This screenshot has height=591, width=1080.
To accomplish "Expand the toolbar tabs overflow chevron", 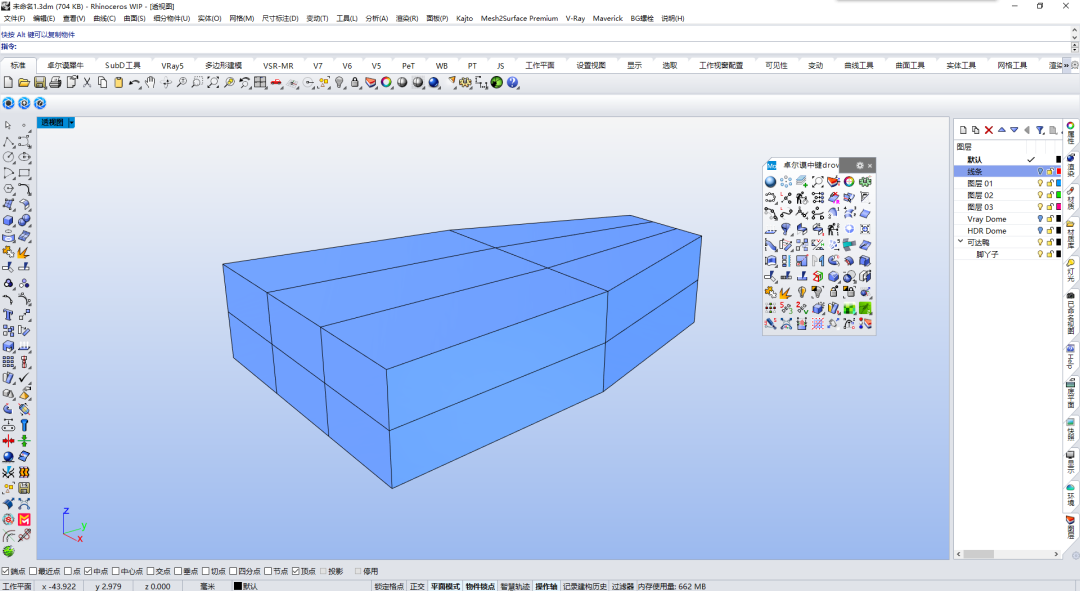I will click(1066, 65).
